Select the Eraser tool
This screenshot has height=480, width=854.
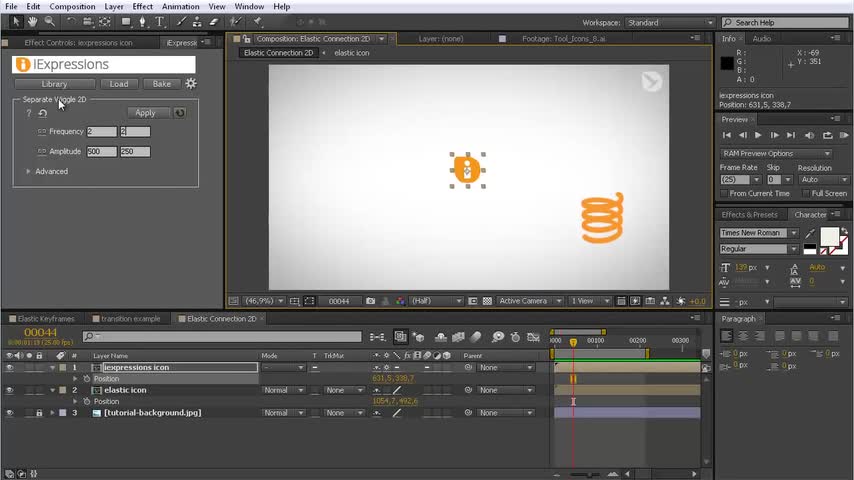click(x=216, y=21)
